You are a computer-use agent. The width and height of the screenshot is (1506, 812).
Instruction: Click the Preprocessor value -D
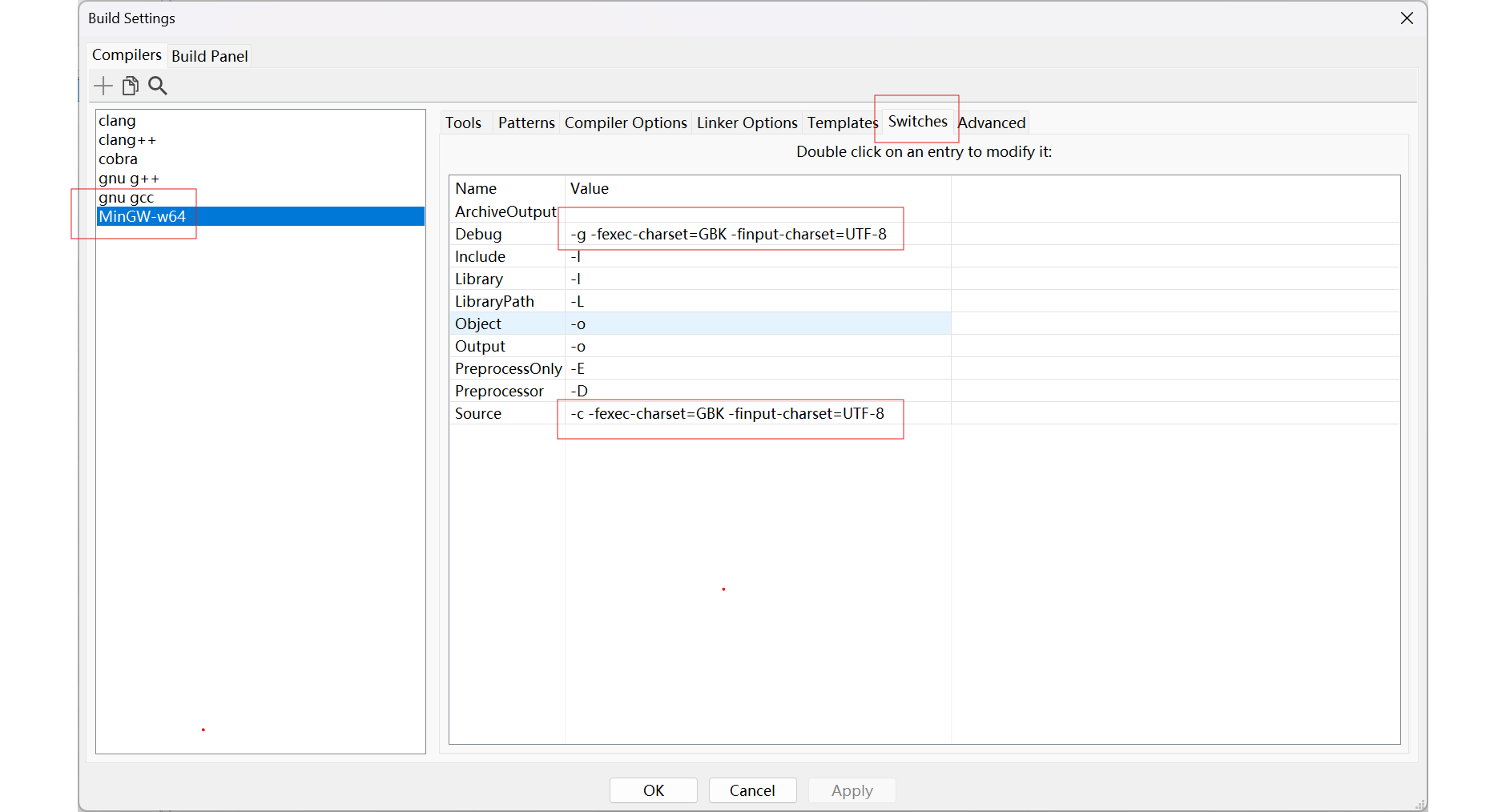(x=578, y=391)
